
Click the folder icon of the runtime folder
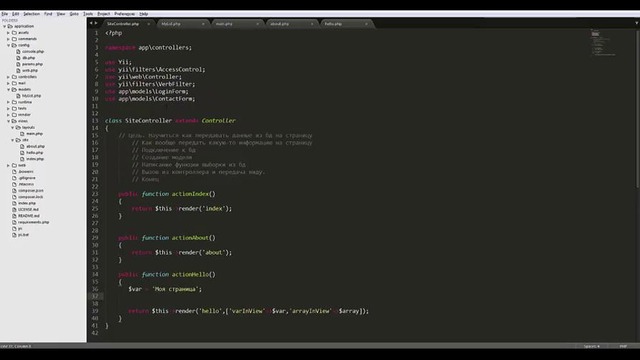[x=14, y=102]
